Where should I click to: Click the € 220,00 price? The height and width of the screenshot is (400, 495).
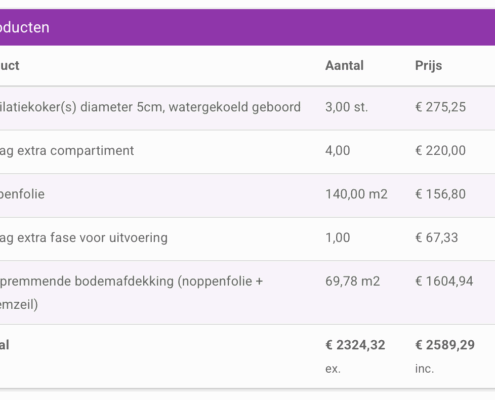pos(440,151)
